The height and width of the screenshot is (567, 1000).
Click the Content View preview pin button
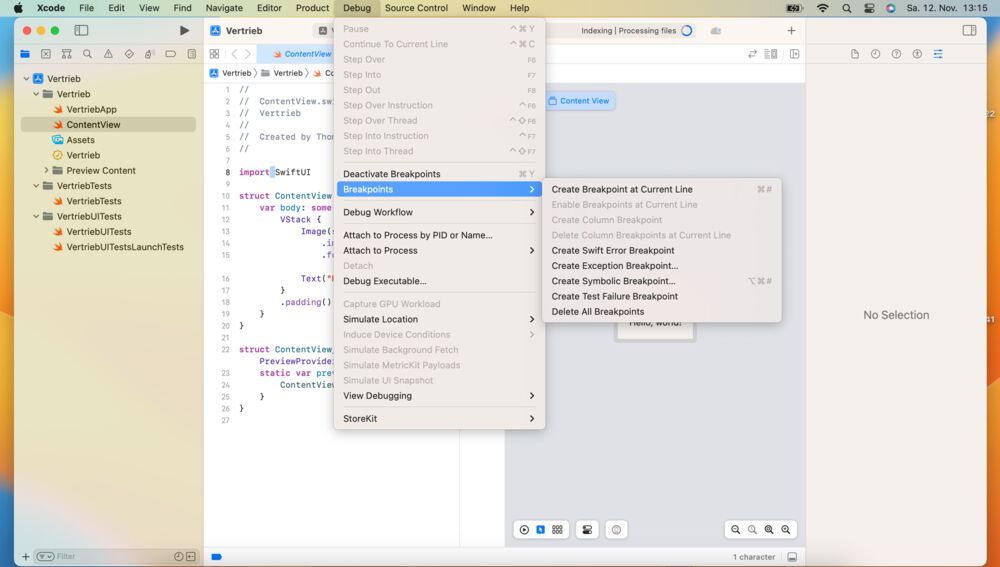[579, 101]
